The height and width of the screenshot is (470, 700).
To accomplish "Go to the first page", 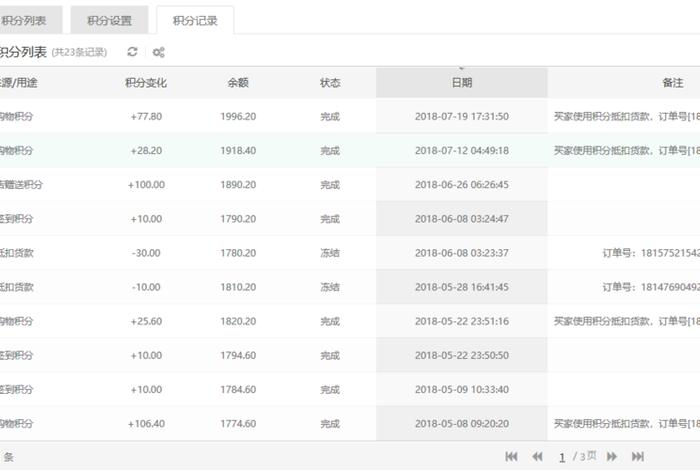I will (512, 457).
